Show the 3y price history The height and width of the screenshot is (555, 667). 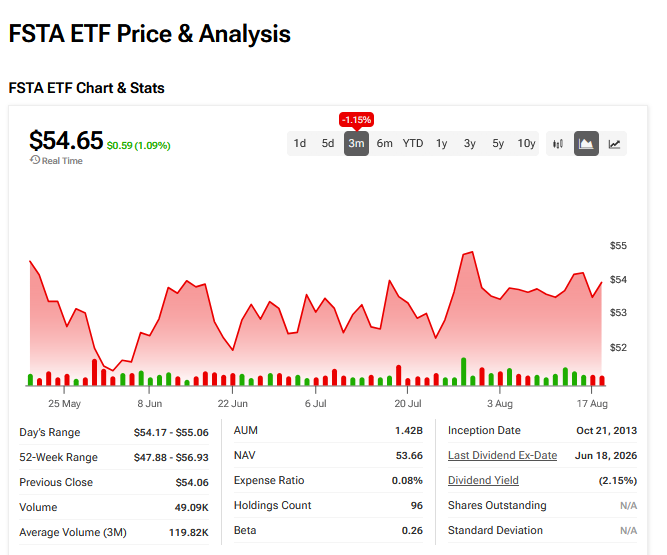tap(470, 144)
